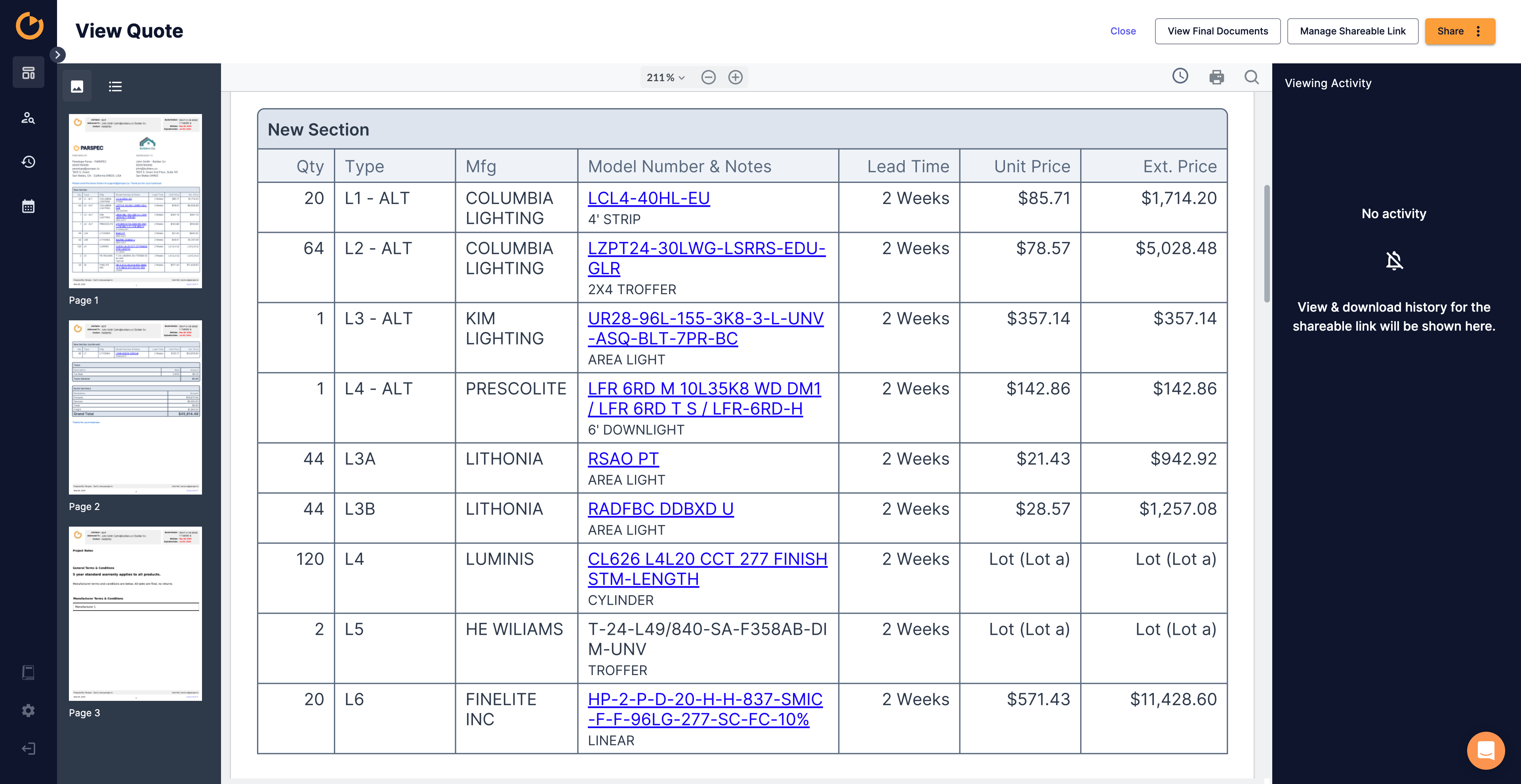Expand the collapsed left sidebar arrow
This screenshot has width=1521, height=784.
pos(57,55)
